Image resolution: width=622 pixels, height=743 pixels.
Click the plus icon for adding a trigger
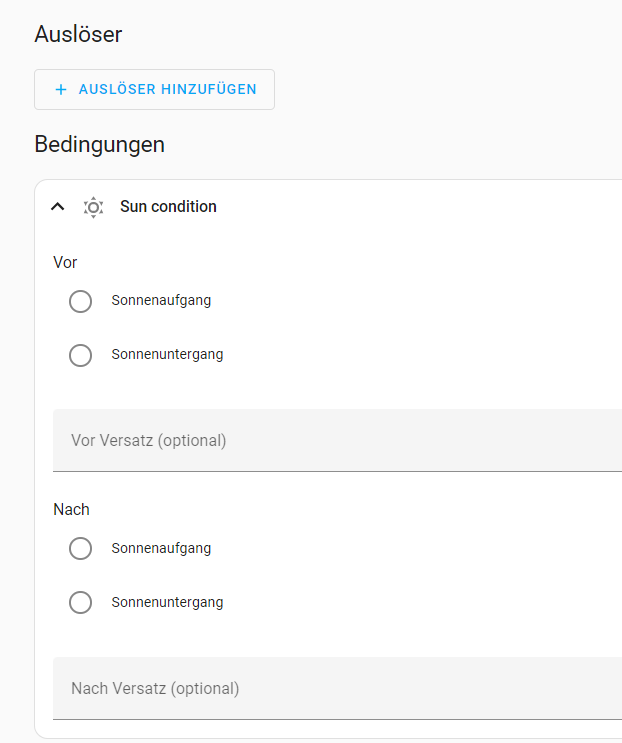coord(61,90)
